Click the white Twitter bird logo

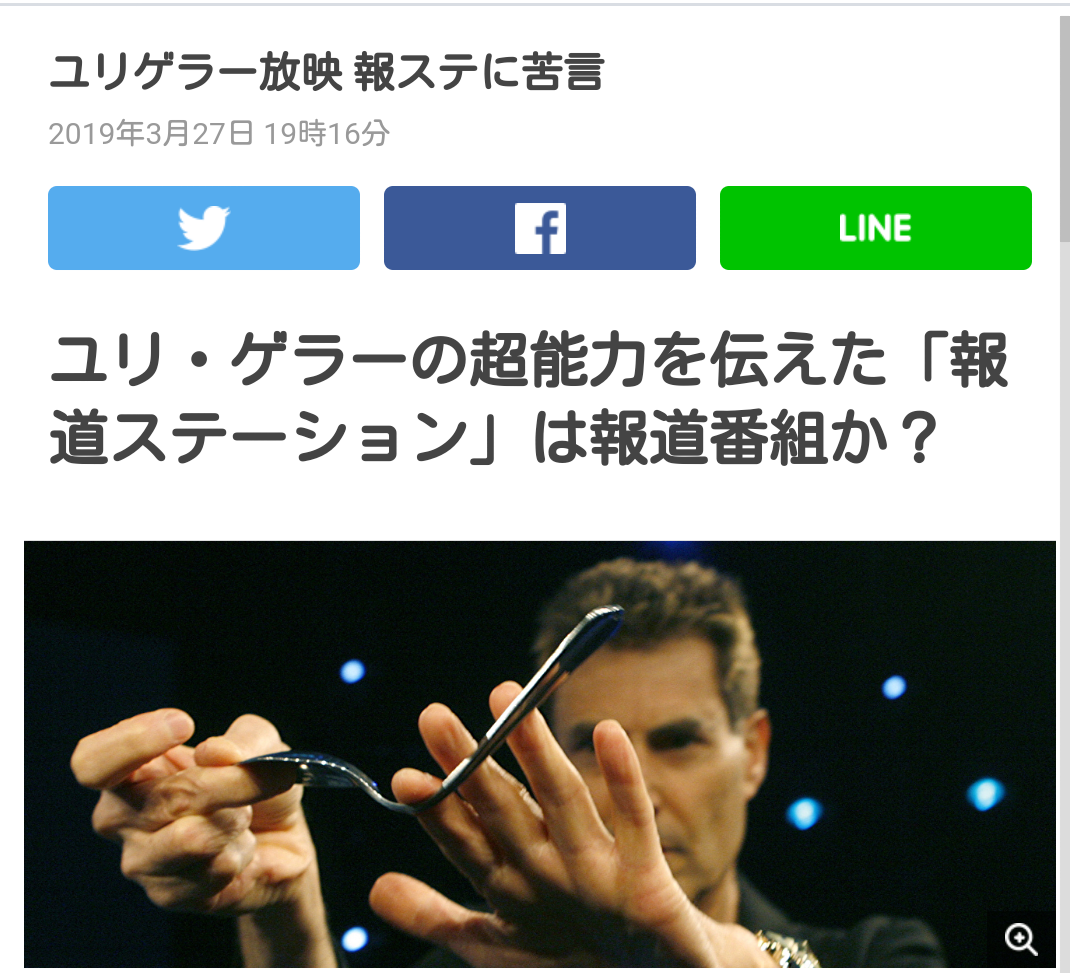coord(203,228)
